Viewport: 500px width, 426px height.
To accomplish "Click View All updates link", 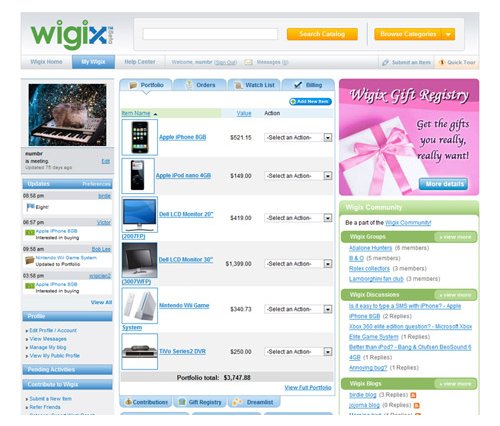I will pyautogui.click(x=101, y=302).
